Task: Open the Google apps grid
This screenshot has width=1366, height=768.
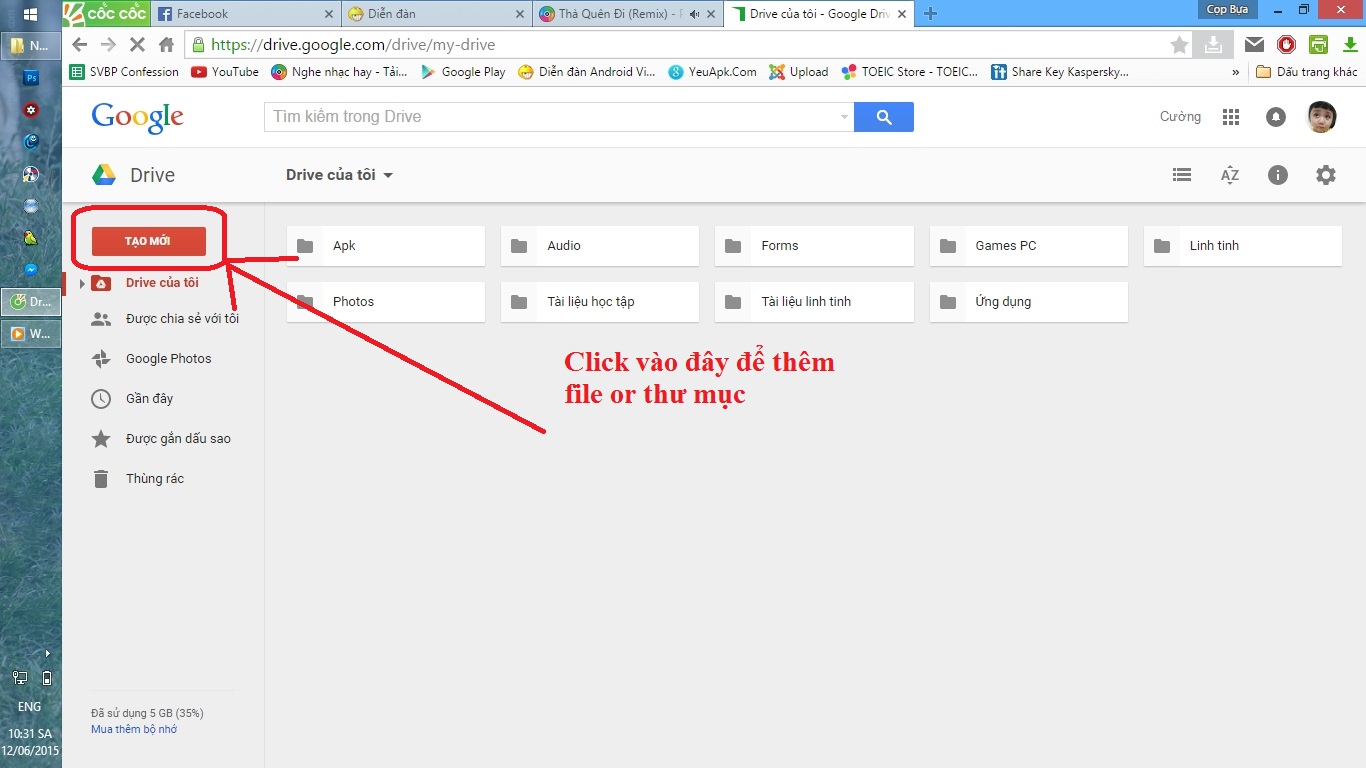Action: pyautogui.click(x=1231, y=117)
